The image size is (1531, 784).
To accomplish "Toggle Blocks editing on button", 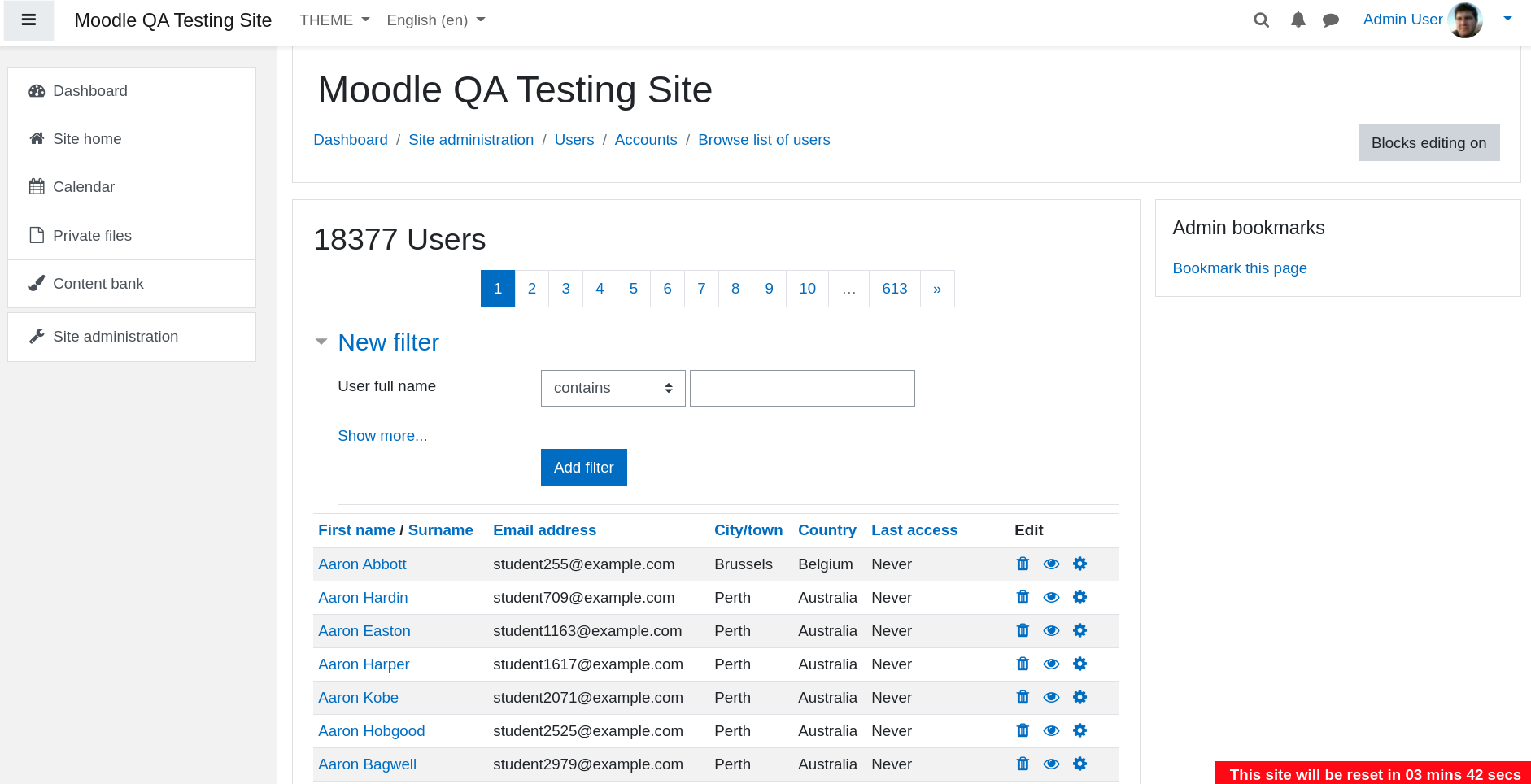I will point(1428,142).
